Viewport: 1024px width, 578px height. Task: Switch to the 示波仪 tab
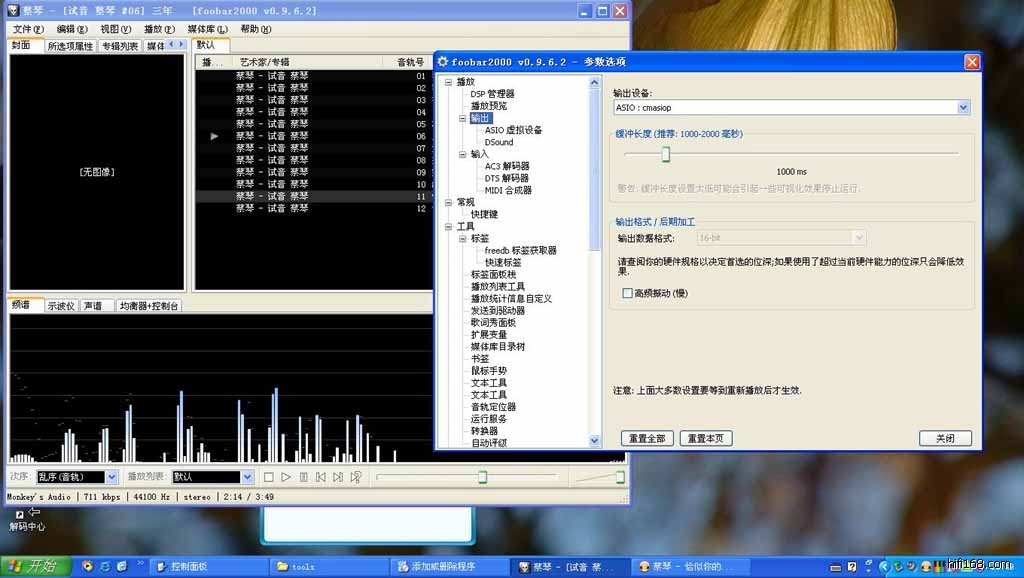61,306
